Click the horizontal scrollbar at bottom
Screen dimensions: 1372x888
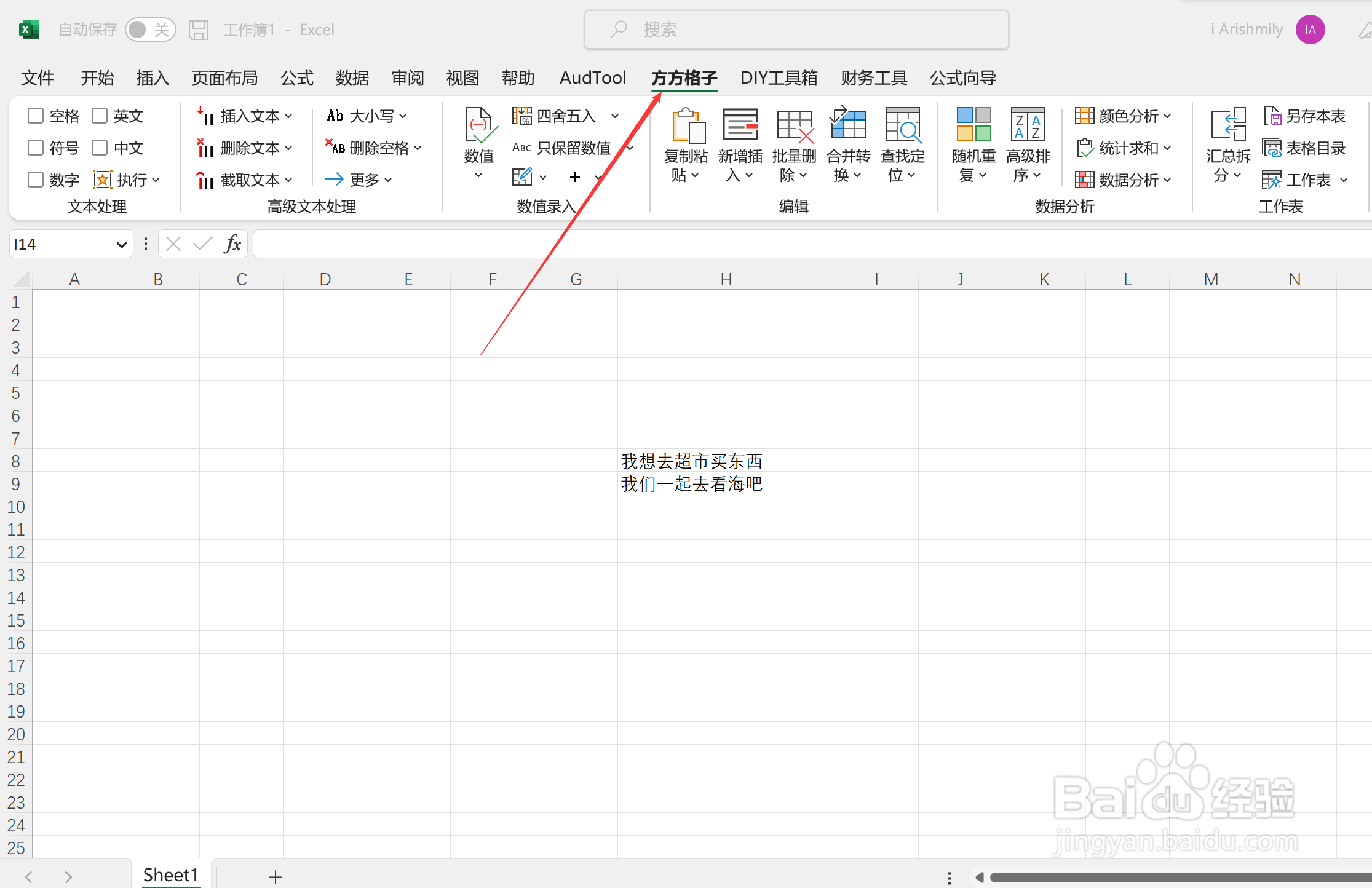point(1168,878)
